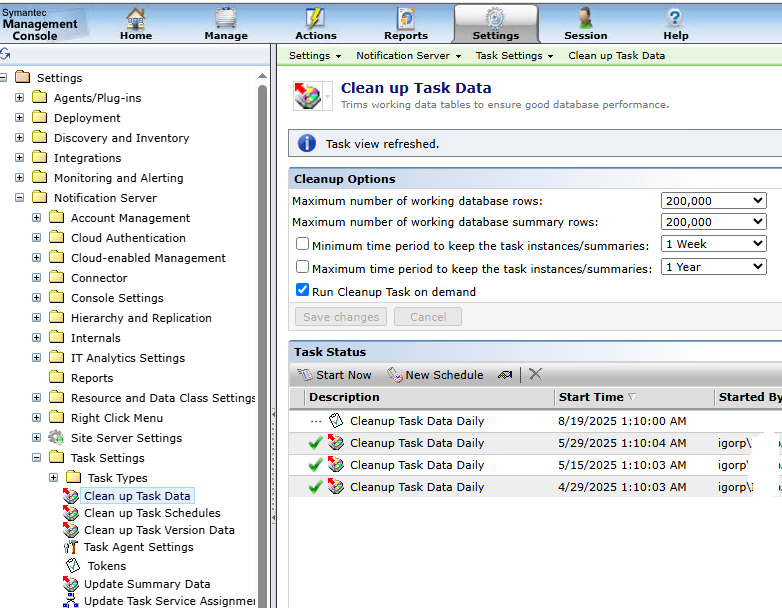This screenshot has height=608, width=782.
Task: Open the 1 Week dropdown
Action: coord(713,243)
